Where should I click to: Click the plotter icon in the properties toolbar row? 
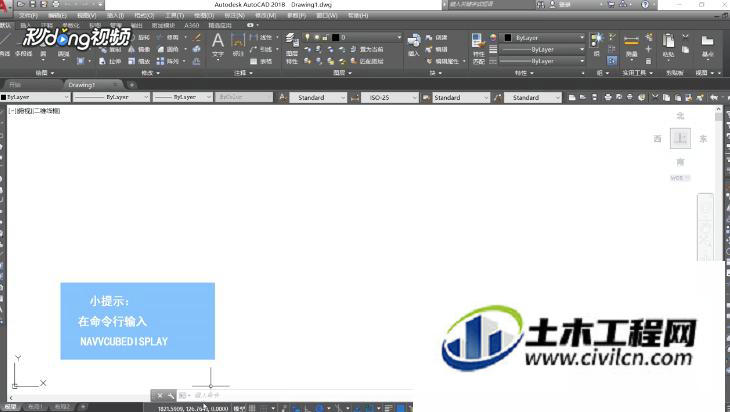click(x=608, y=97)
